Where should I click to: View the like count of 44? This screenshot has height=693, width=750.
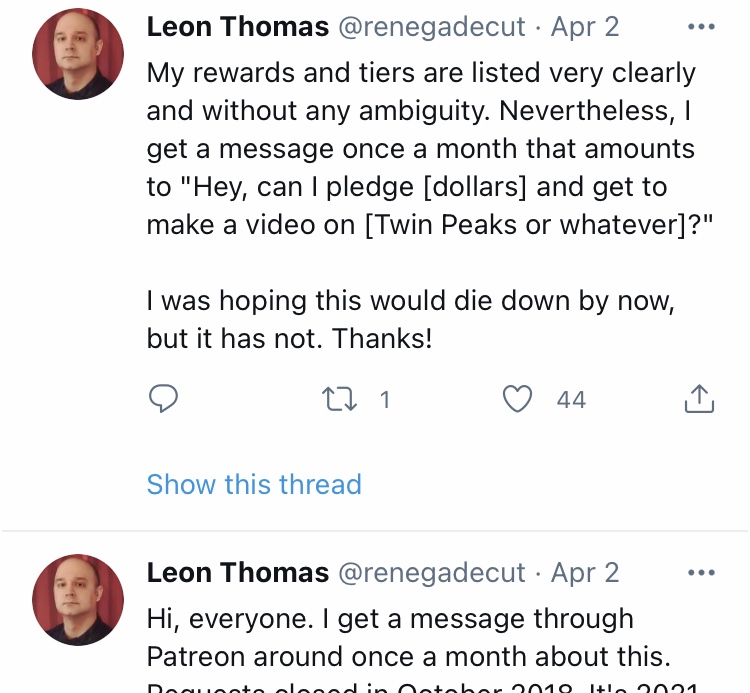click(x=571, y=399)
